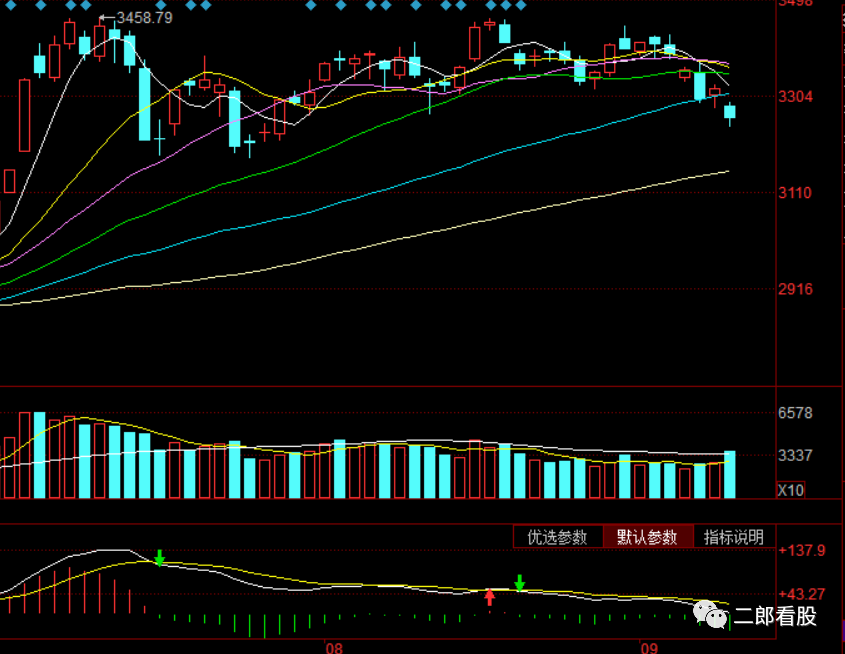Click the 3337 volume axis value
The width and height of the screenshot is (845, 654).
(x=795, y=456)
